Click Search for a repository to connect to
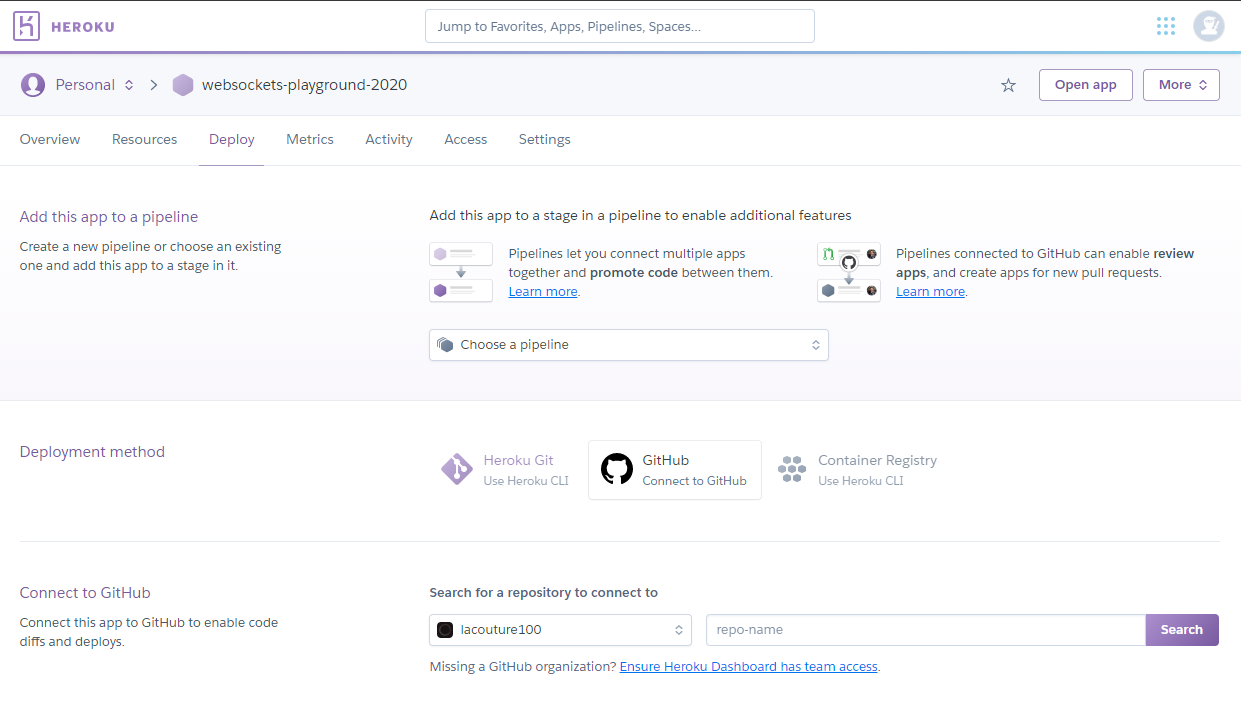Screen dimensions: 1241x722 [544, 593]
